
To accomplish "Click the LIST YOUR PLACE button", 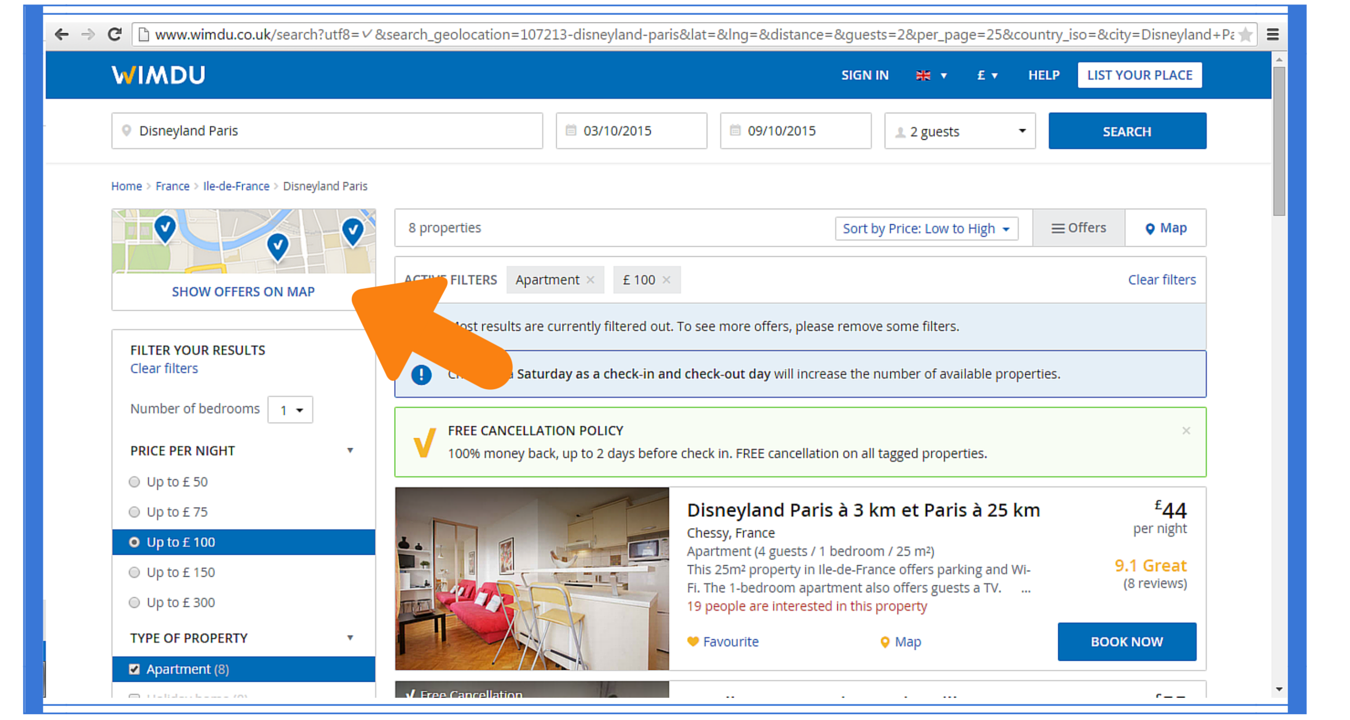I will [x=1140, y=75].
